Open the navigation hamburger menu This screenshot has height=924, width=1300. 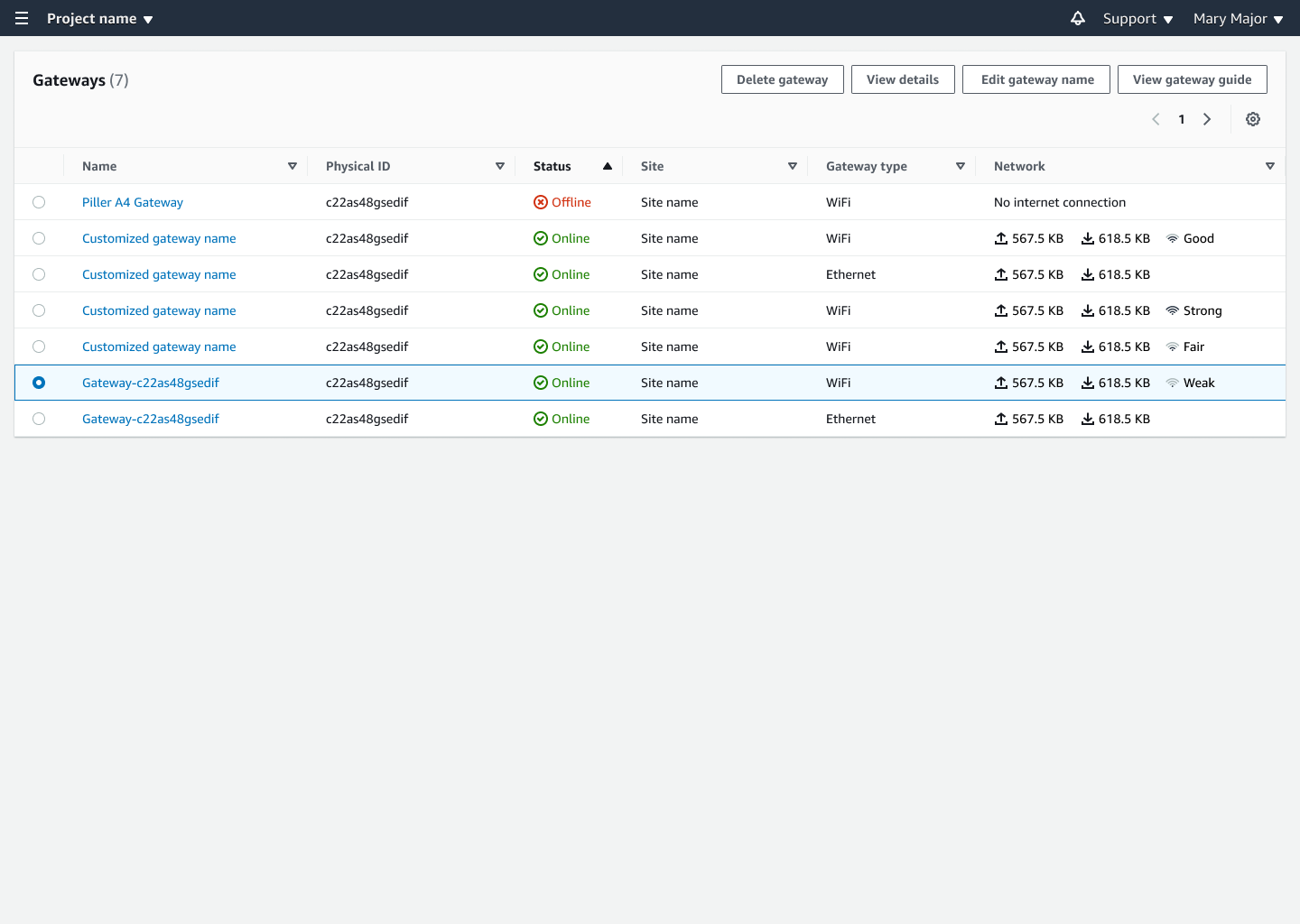click(21, 18)
